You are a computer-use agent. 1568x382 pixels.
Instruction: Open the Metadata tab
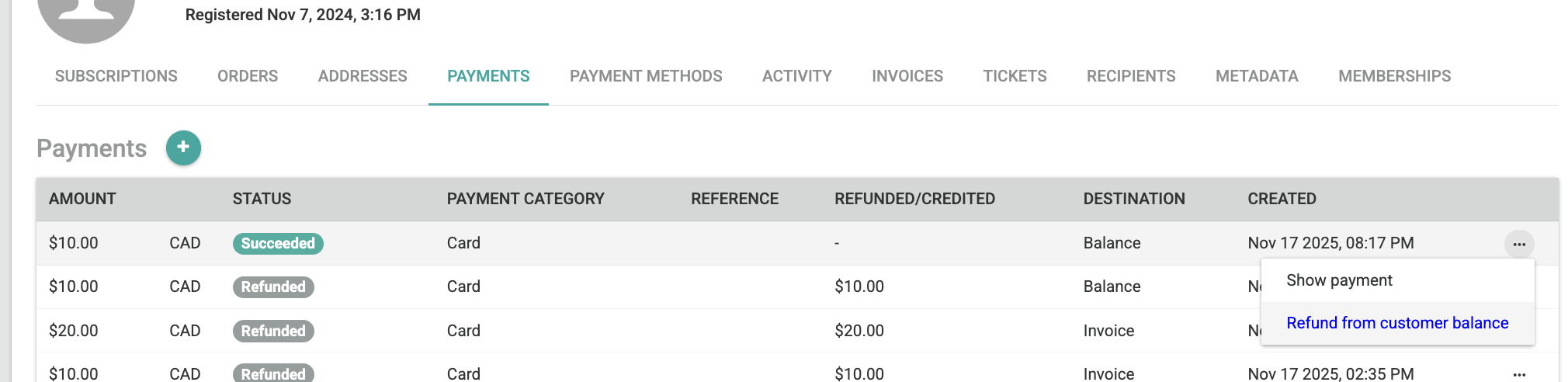click(x=1256, y=76)
